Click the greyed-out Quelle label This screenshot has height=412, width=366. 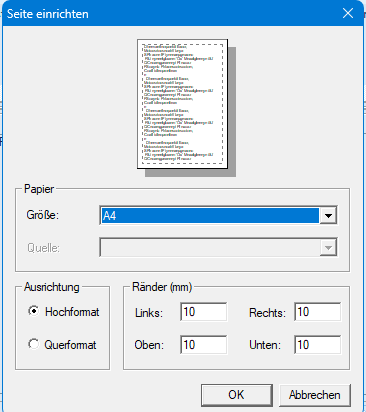click(x=43, y=248)
